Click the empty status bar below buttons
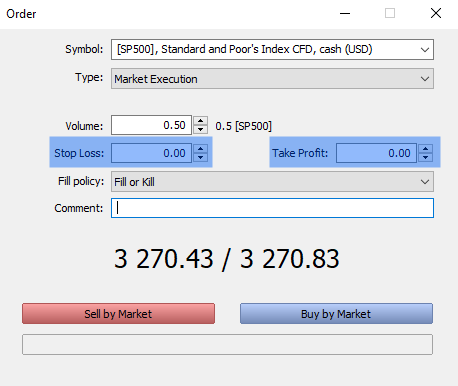 pyautogui.click(x=227, y=344)
